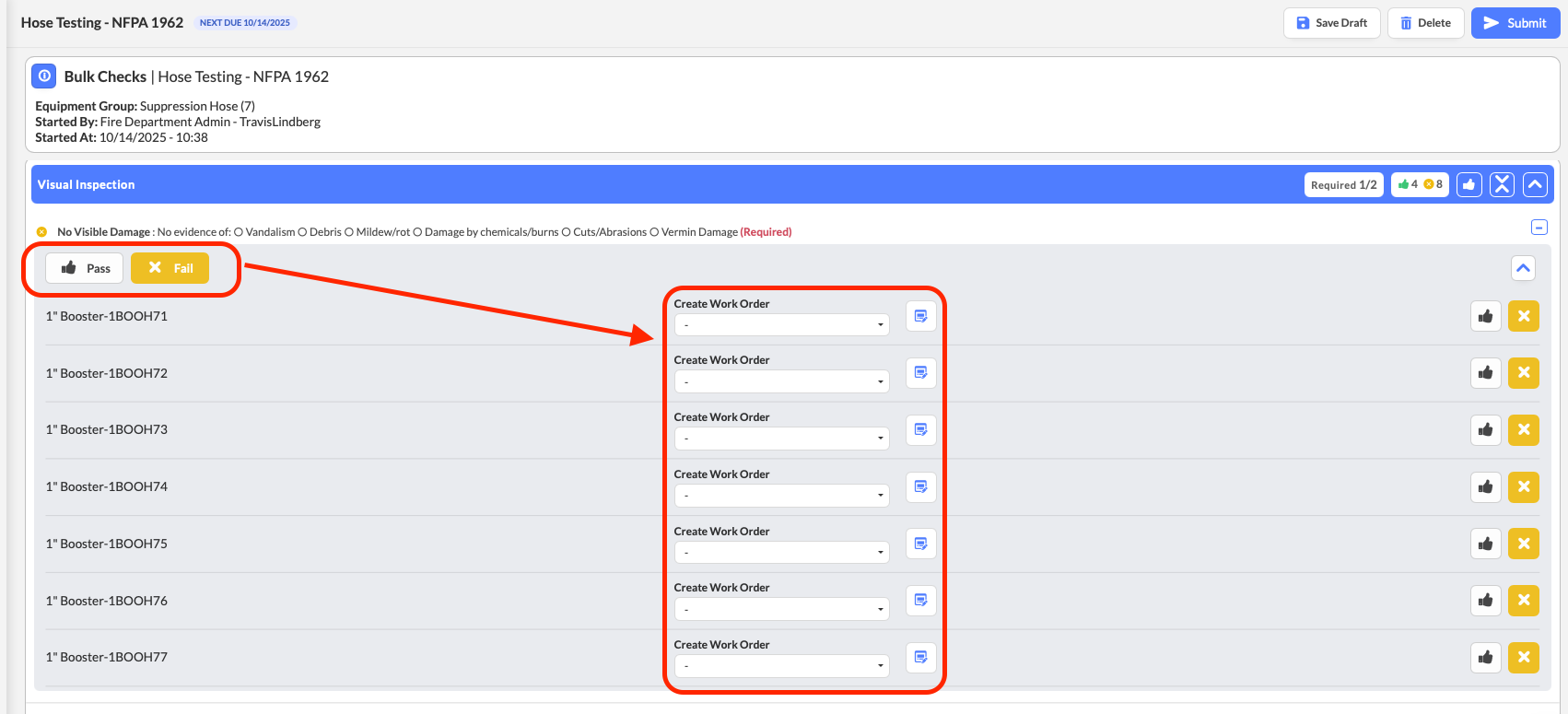This screenshot has height=714, width=1568.
Task: Click the note icon for 1" Booster-1BOOH74
Action: pos(920,486)
